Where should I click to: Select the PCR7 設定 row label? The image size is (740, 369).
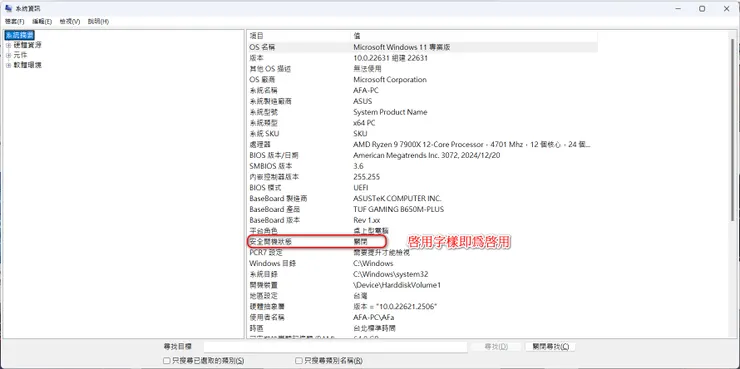point(267,252)
